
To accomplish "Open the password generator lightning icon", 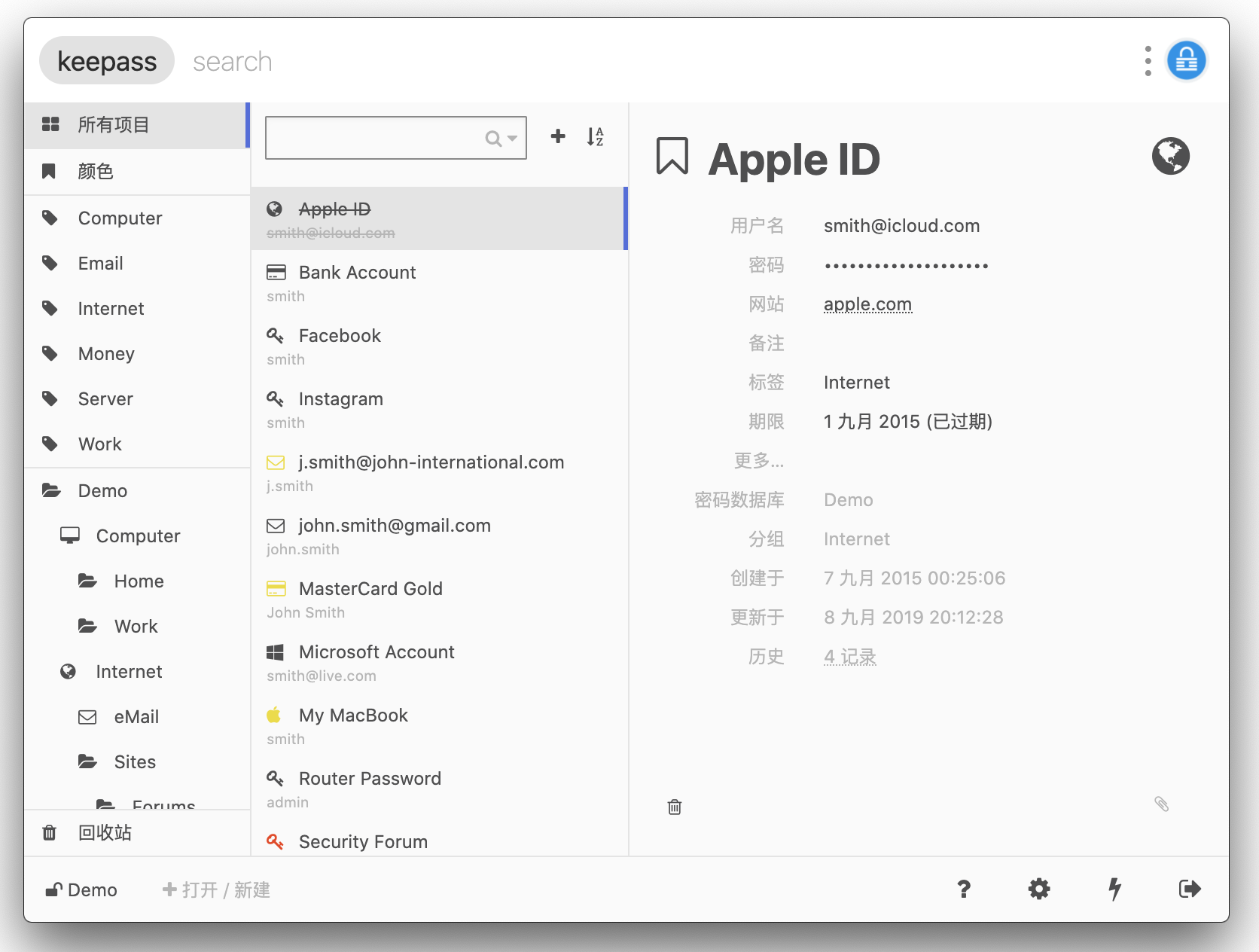I will click(1114, 889).
